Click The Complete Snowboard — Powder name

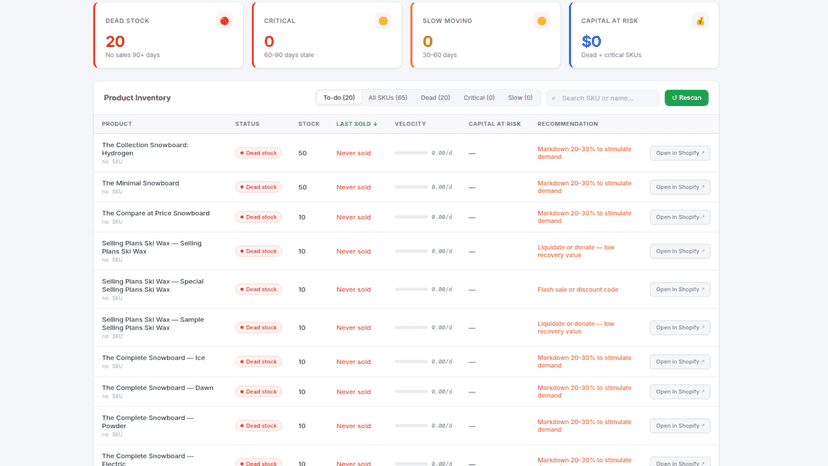click(148, 422)
